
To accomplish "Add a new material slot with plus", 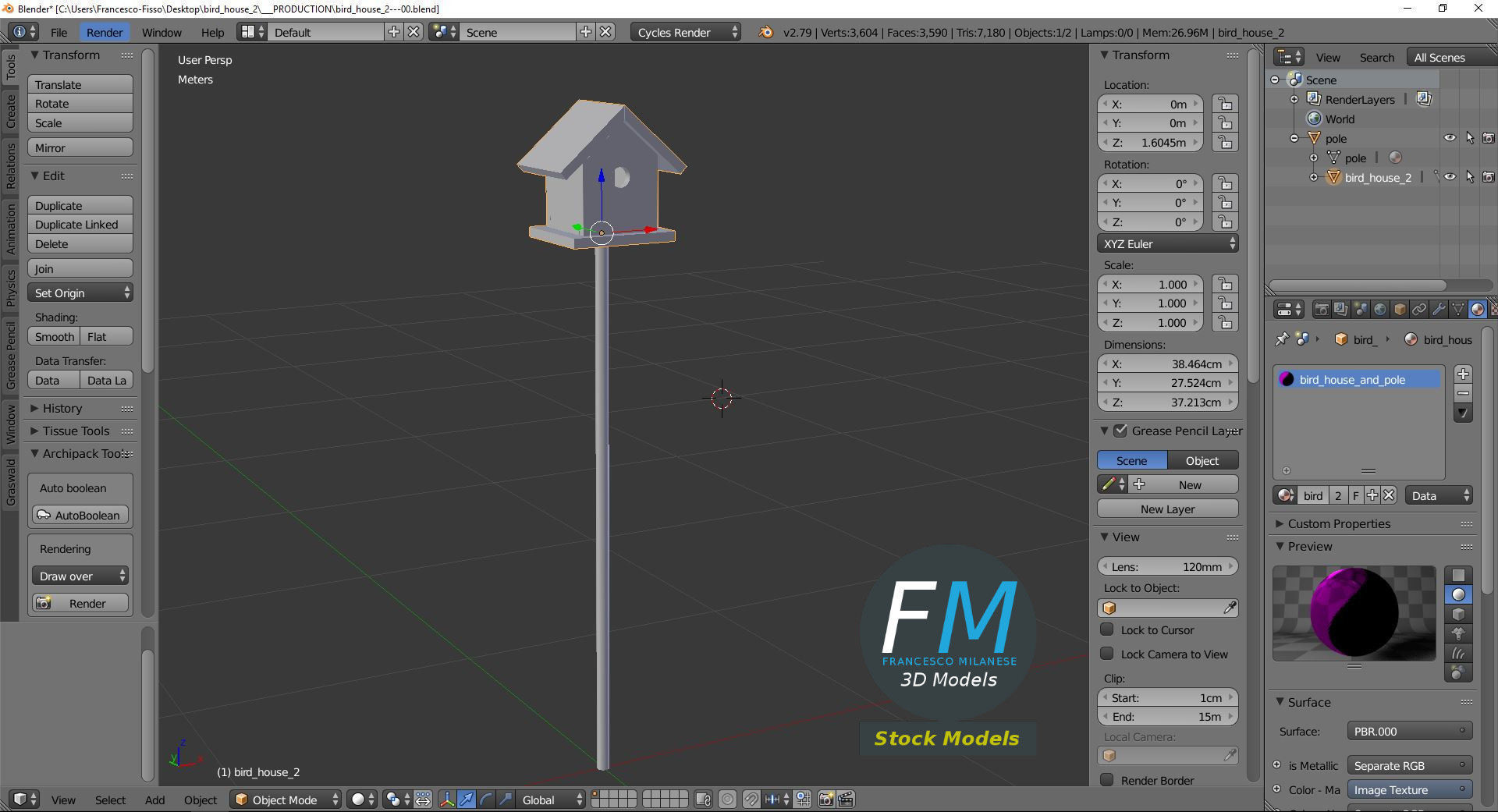I will coord(1464,374).
